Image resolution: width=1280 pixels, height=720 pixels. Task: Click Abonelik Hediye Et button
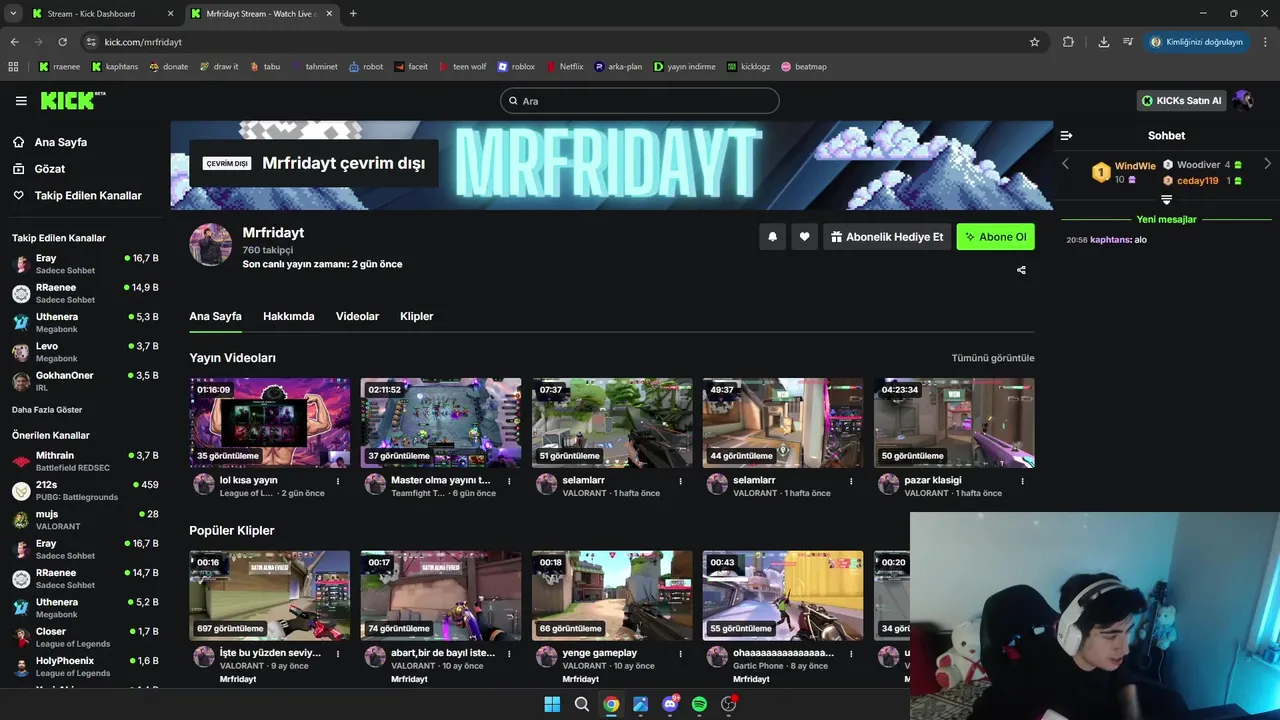pos(886,237)
